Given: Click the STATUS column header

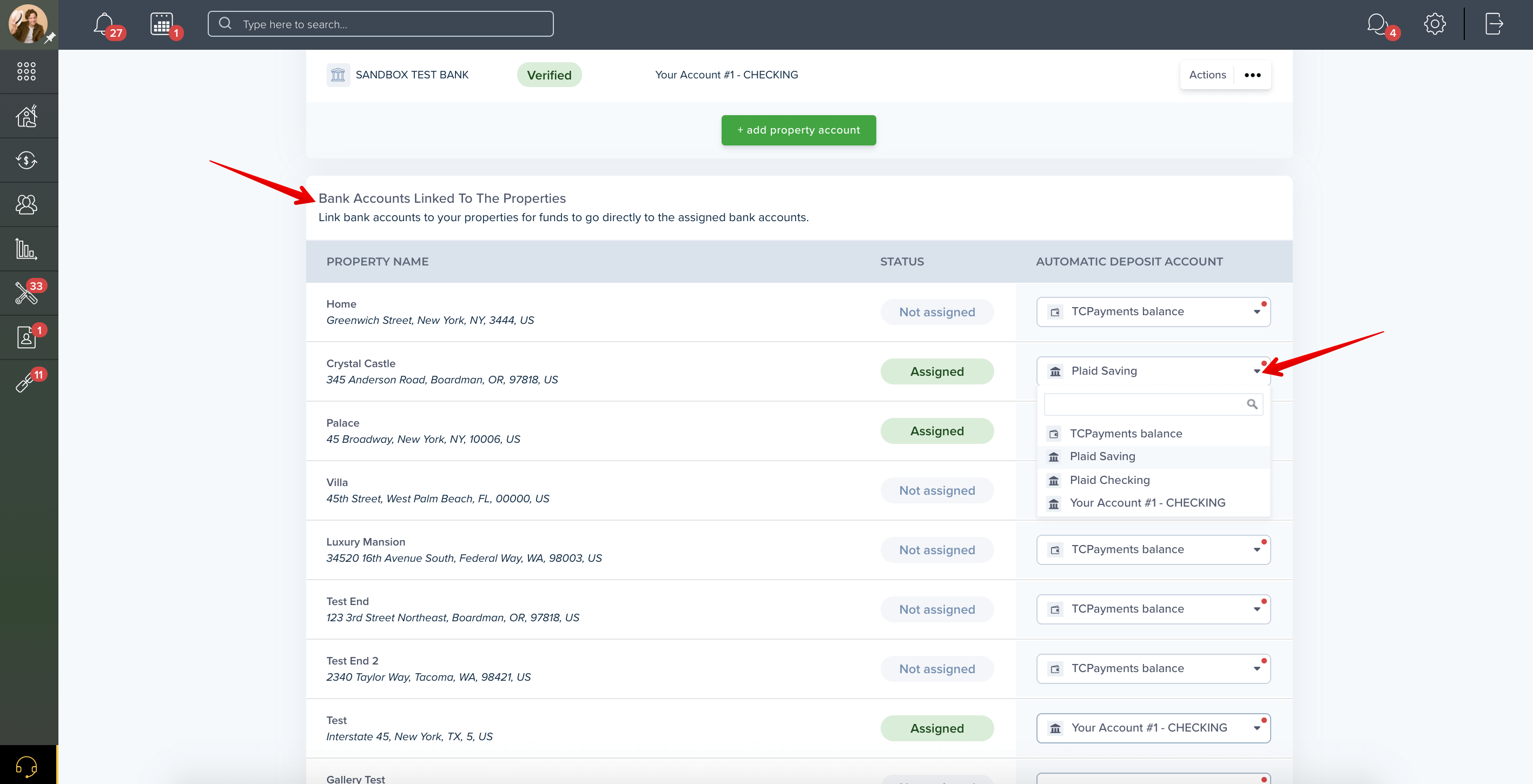Looking at the screenshot, I should point(902,262).
